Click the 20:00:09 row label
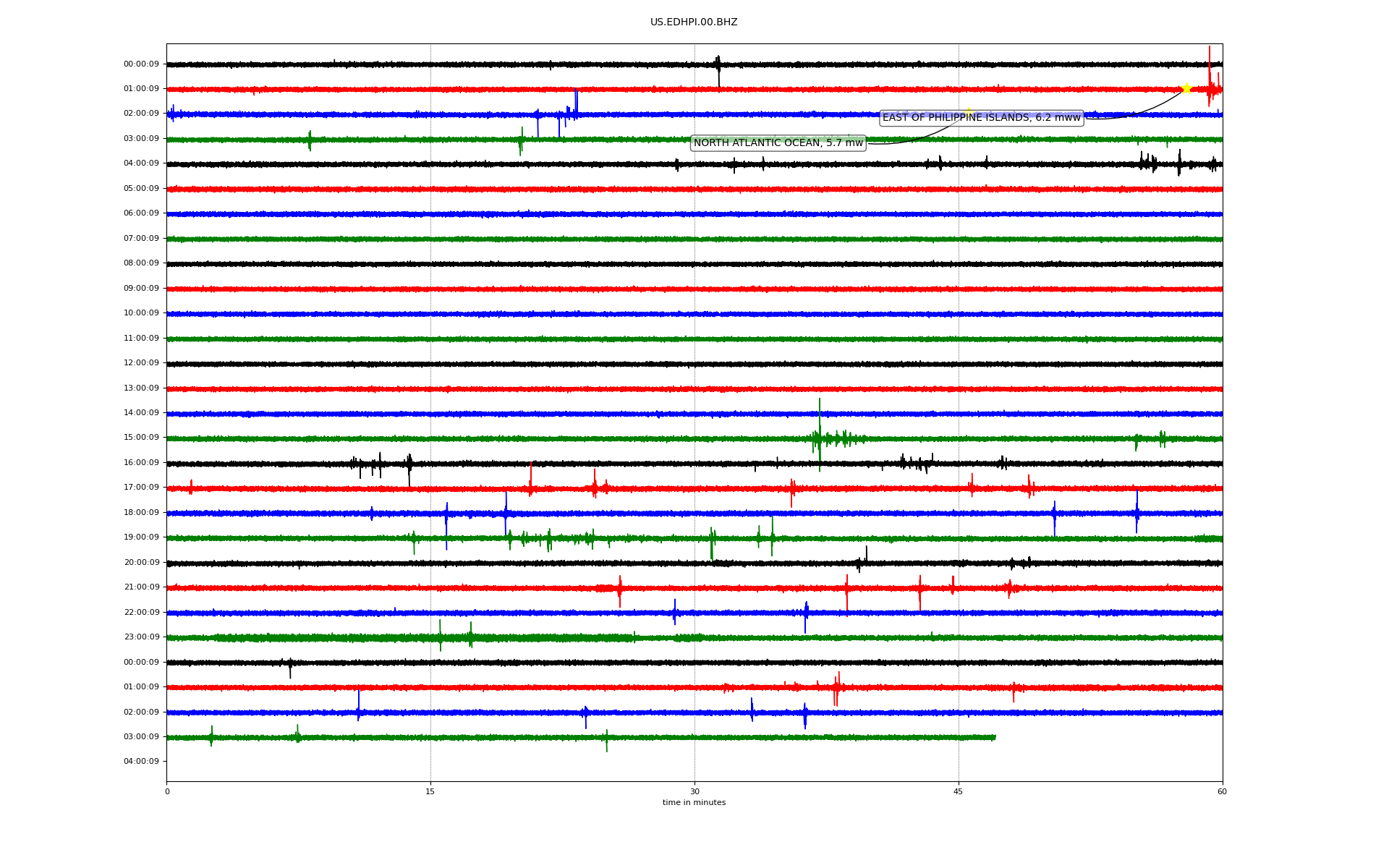The width and height of the screenshot is (1389, 868). [141, 563]
